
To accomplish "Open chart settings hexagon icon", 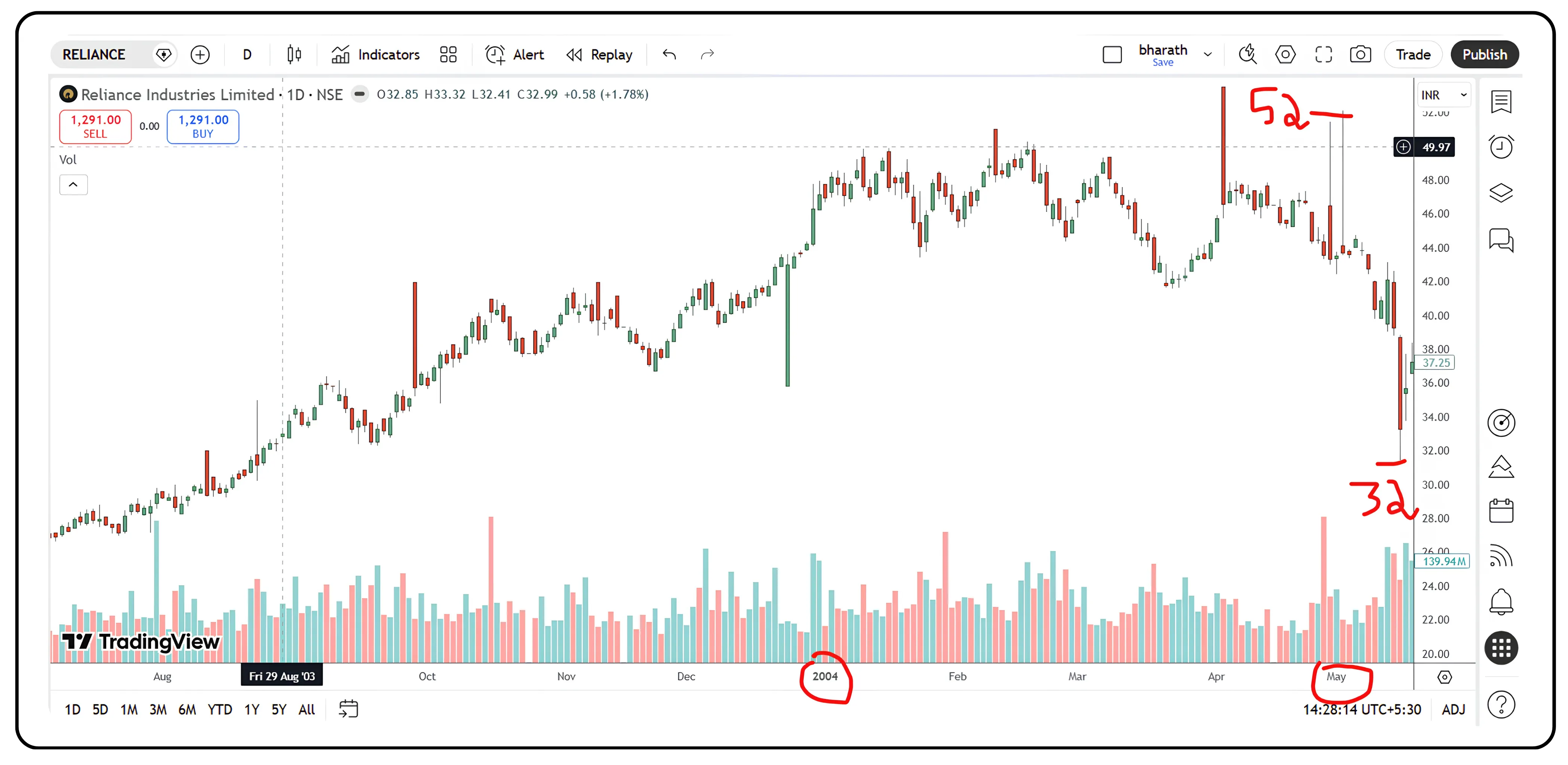I will (1285, 55).
